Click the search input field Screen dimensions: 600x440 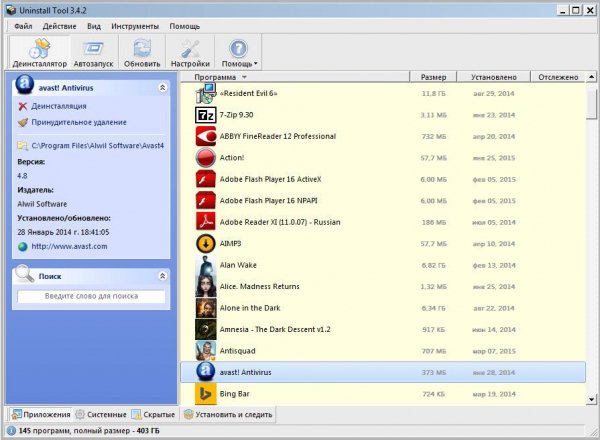[x=91, y=296]
